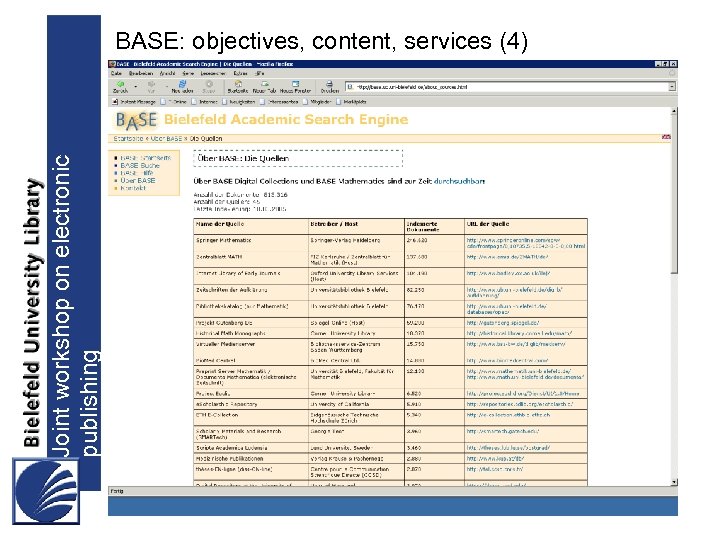Expand the address bar URL dropdown

click(x=672, y=87)
